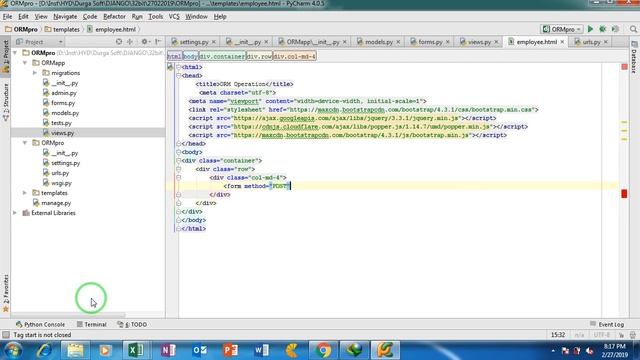Open the Python Console tool window
Viewport: 640px width, 360px height.
click(40, 324)
